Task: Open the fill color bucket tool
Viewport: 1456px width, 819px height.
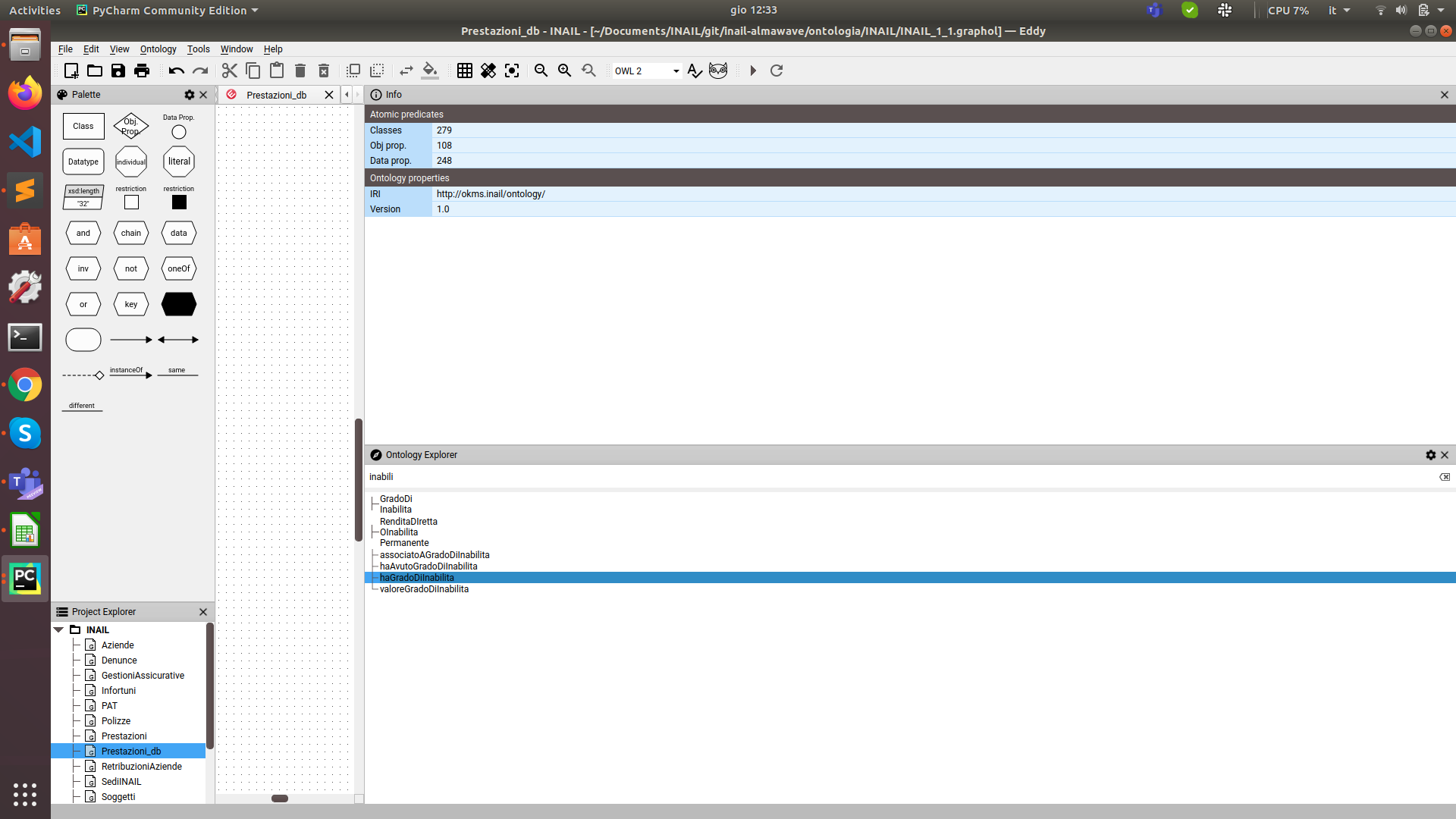Action: [x=430, y=71]
